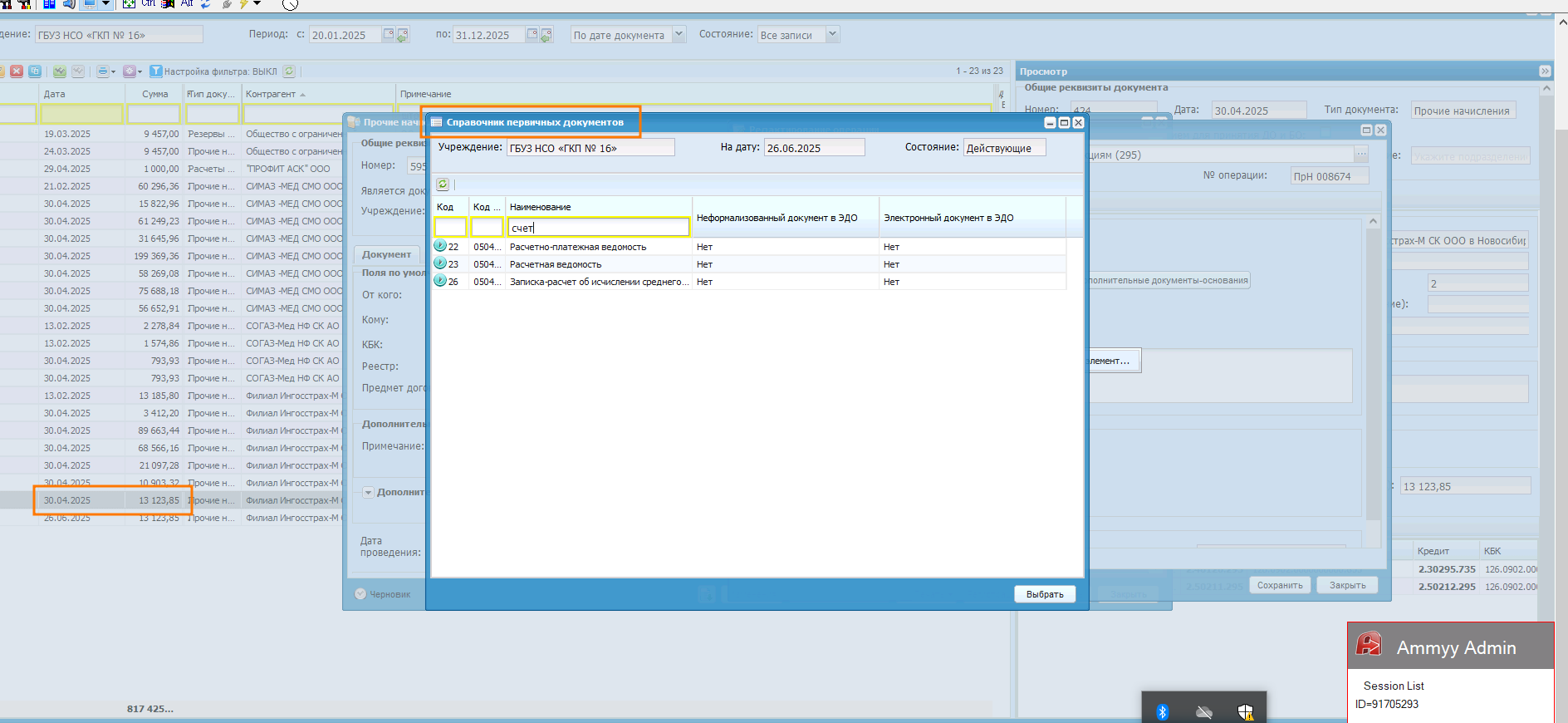Click the Bluetooth tray icon
Screen dimensions: 1568x723
[x=1163, y=711]
